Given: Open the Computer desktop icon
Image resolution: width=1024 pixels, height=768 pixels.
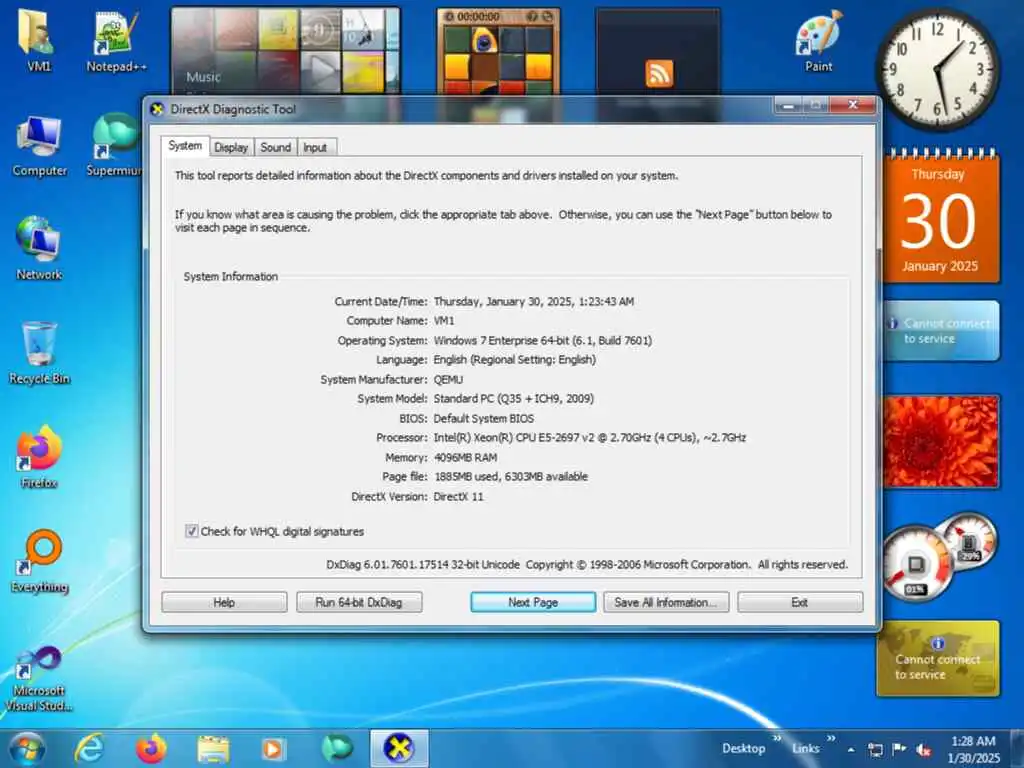Looking at the screenshot, I should 39,145.
